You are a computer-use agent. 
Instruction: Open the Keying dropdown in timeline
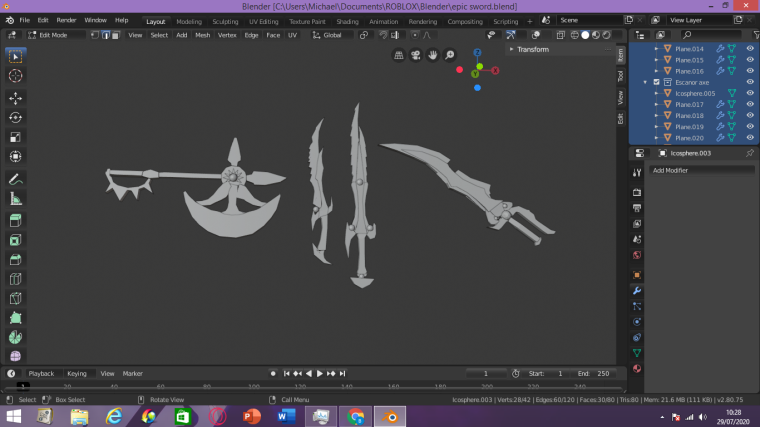77,374
